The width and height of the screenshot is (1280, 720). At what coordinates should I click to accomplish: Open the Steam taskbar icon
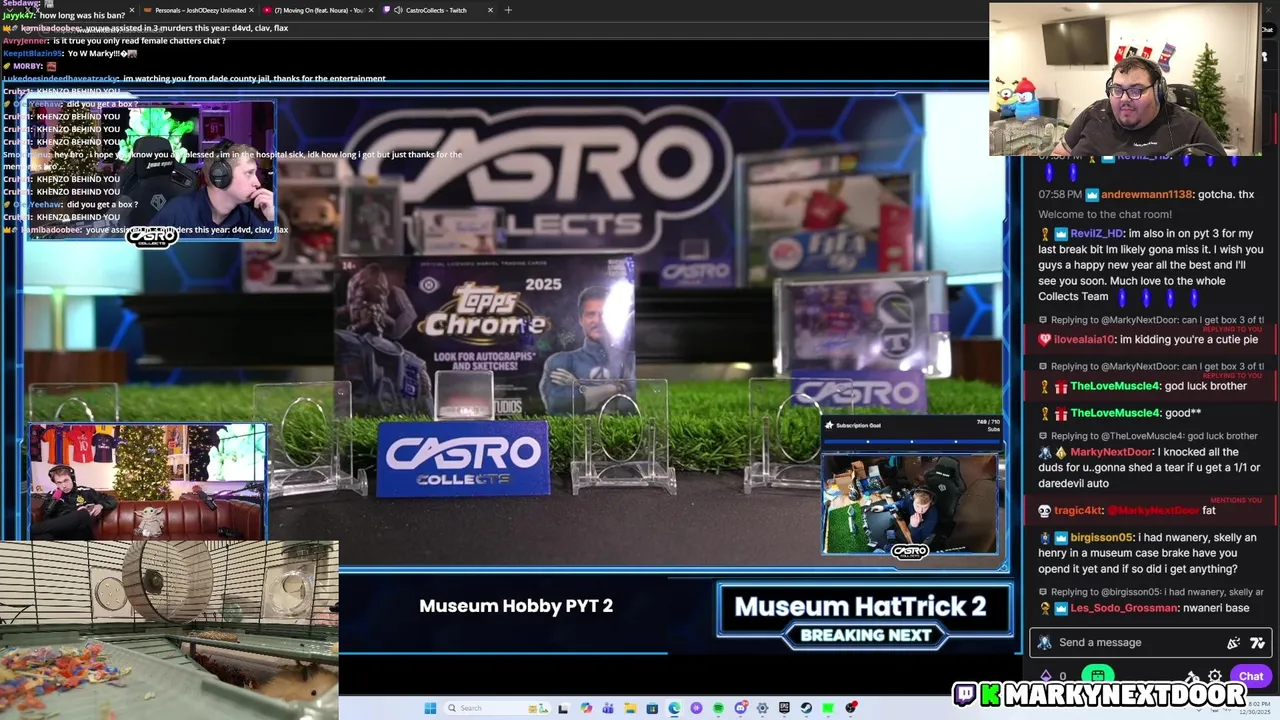[x=806, y=708]
